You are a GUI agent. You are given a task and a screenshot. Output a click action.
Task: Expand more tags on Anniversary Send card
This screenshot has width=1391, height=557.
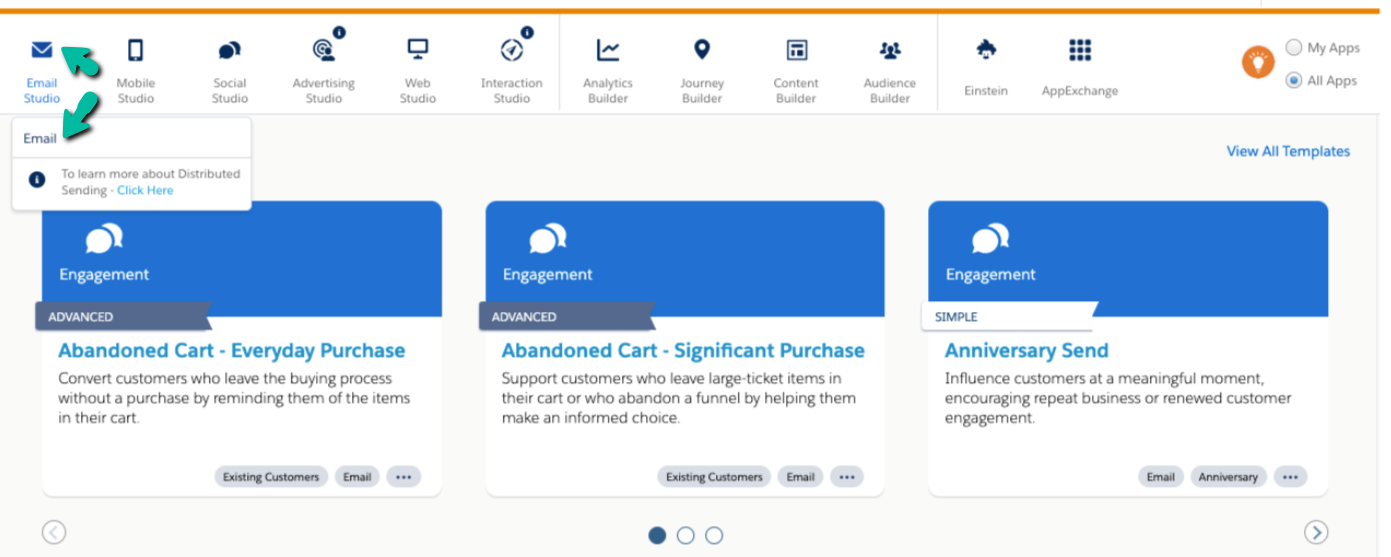pyautogui.click(x=1290, y=477)
